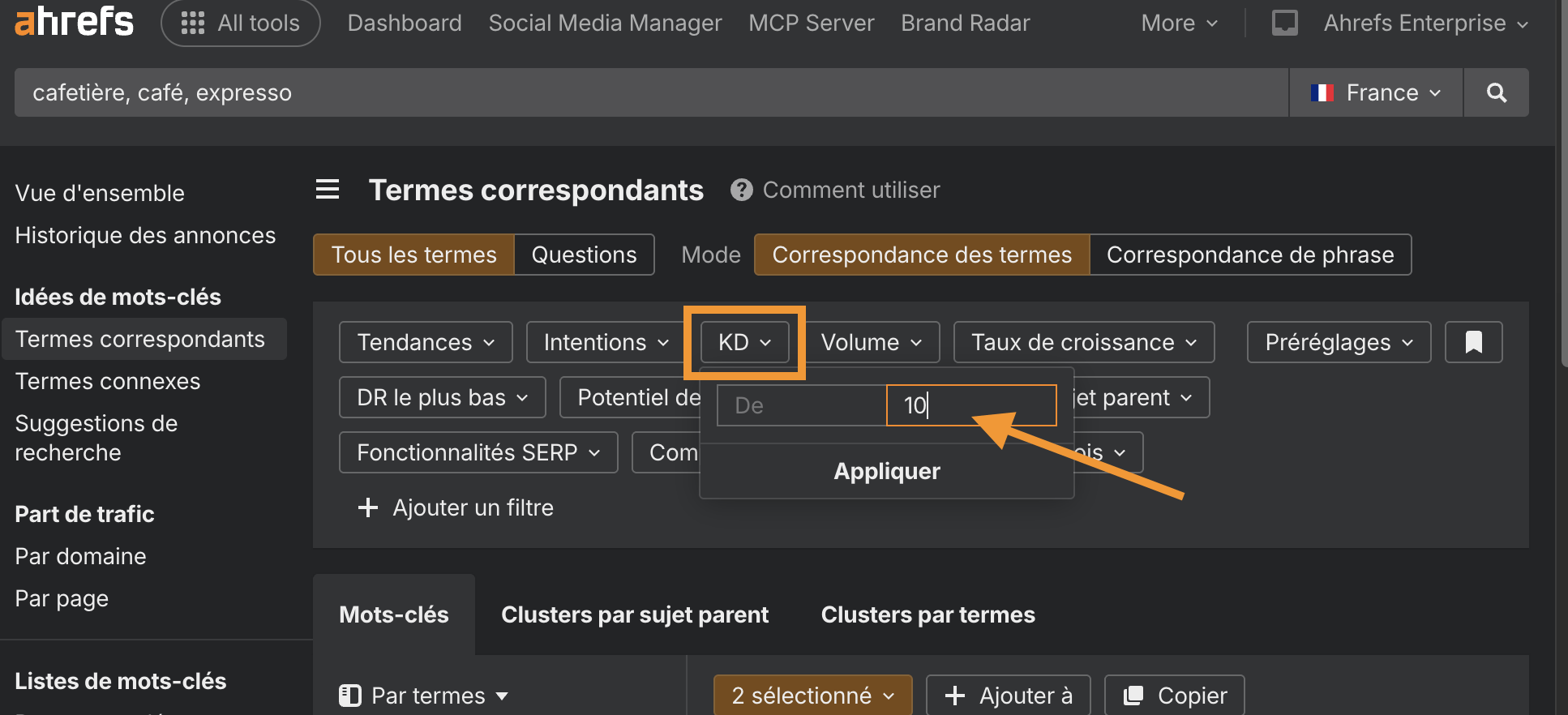Image resolution: width=1568 pixels, height=715 pixels.
Task: Open Dashboard in top navigation
Action: 405,23
